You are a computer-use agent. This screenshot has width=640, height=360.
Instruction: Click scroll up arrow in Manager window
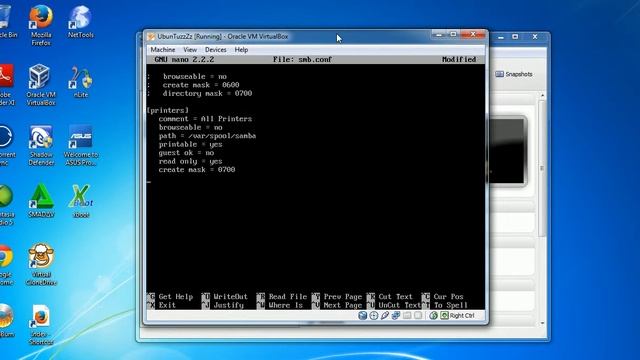click(542, 96)
